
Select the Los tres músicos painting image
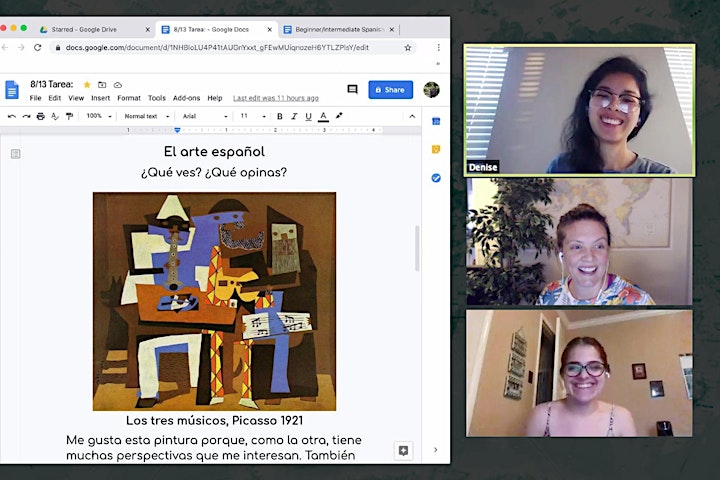point(214,301)
